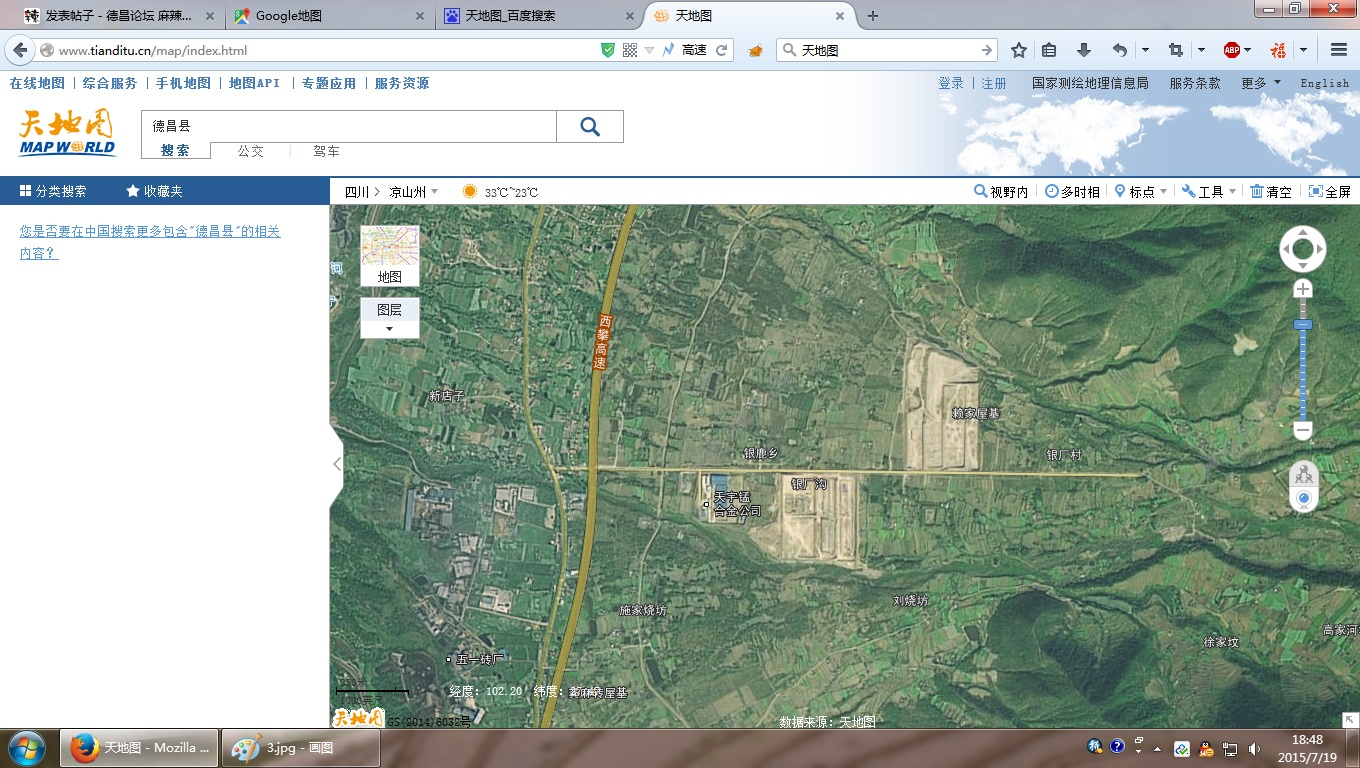Open 手机地图 menu link
1360x768 pixels.
point(183,83)
